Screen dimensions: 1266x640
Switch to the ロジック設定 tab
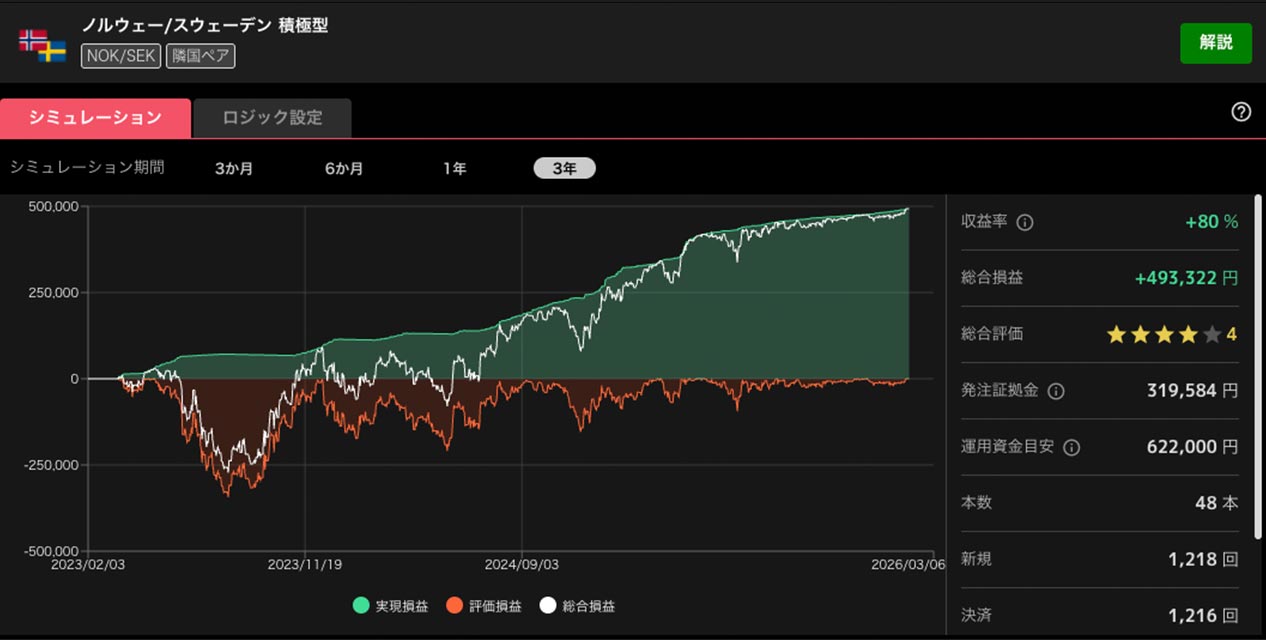click(272, 118)
